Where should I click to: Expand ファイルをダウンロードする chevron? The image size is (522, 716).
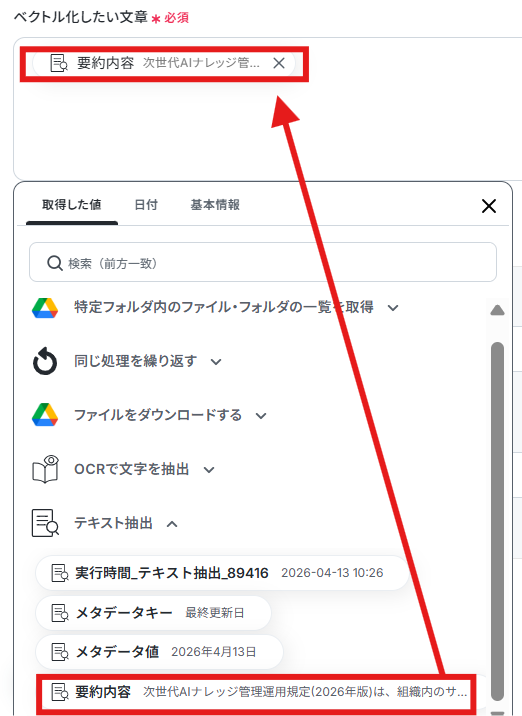click(261, 416)
